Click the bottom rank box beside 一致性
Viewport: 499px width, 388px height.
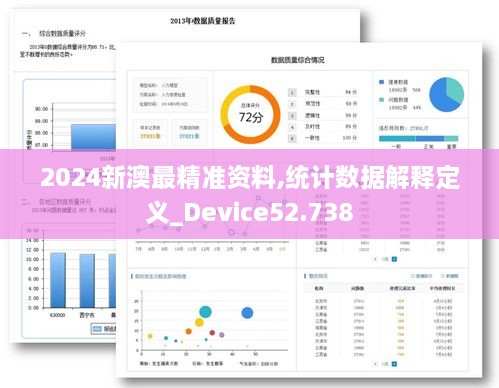pos(292,138)
